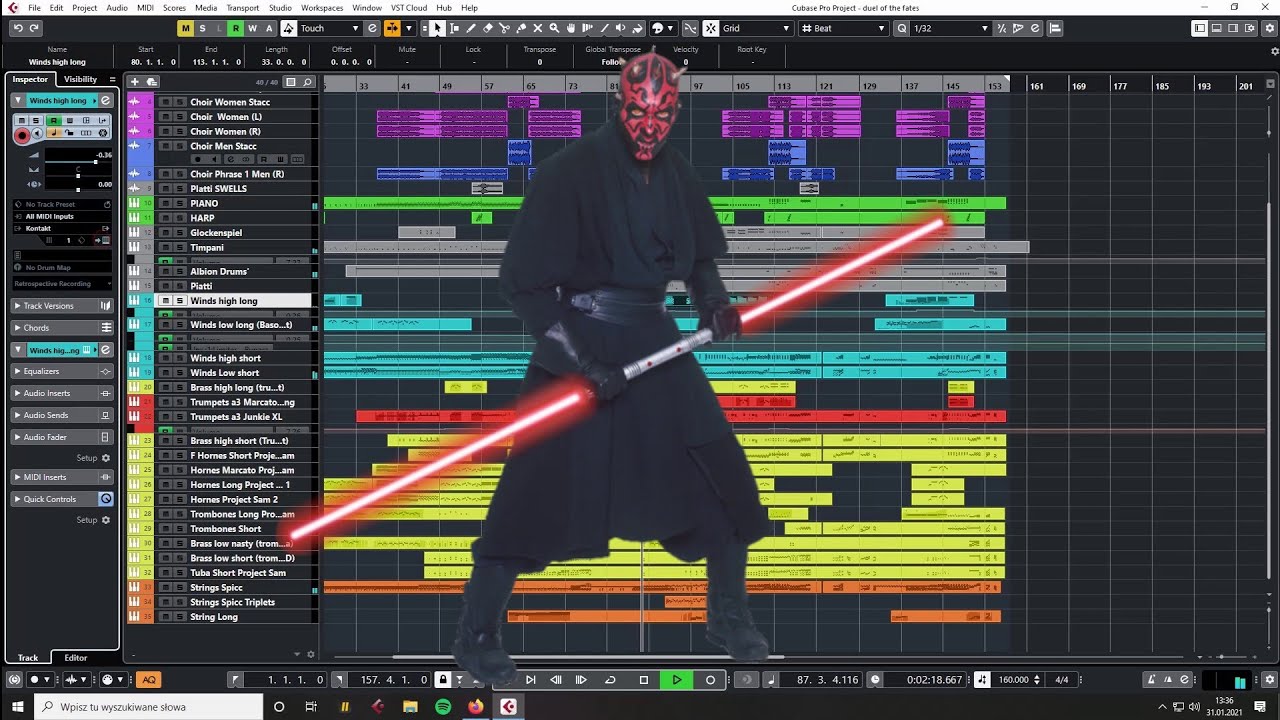Click the inspector volume fader slider
The image size is (1280, 720).
tap(78, 162)
